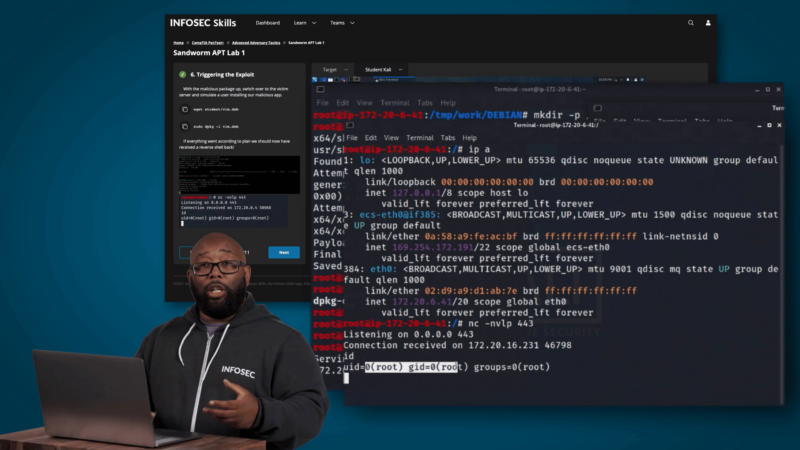Image resolution: width=800 pixels, height=450 pixels.
Task: Click the copy icon beside sudo dpkg command
Action: pos(185,127)
